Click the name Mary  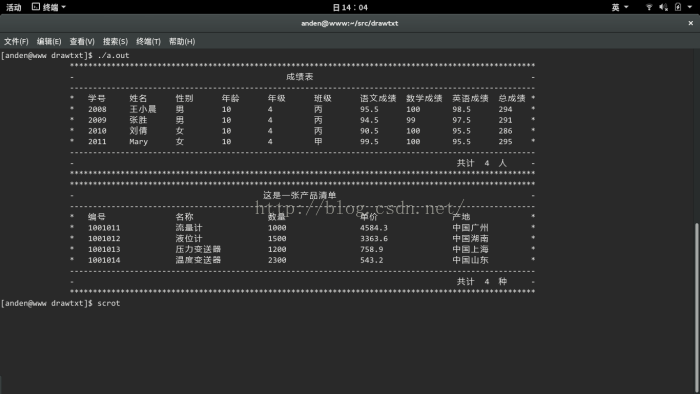[138, 141]
